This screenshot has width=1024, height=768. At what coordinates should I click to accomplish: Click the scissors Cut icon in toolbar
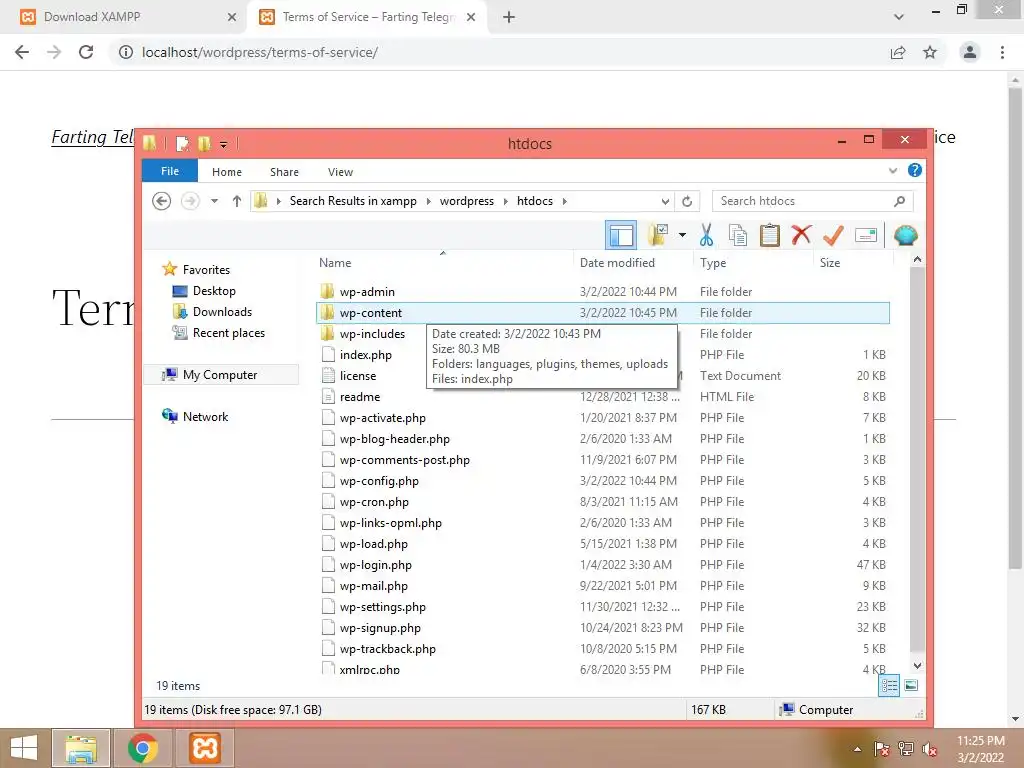706,235
